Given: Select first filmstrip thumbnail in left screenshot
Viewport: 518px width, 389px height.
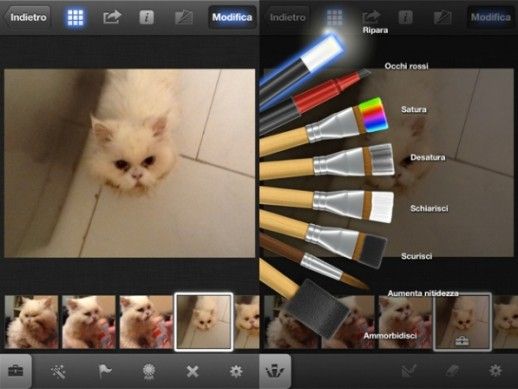Looking at the screenshot, I should pyautogui.click(x=31, y=322).
